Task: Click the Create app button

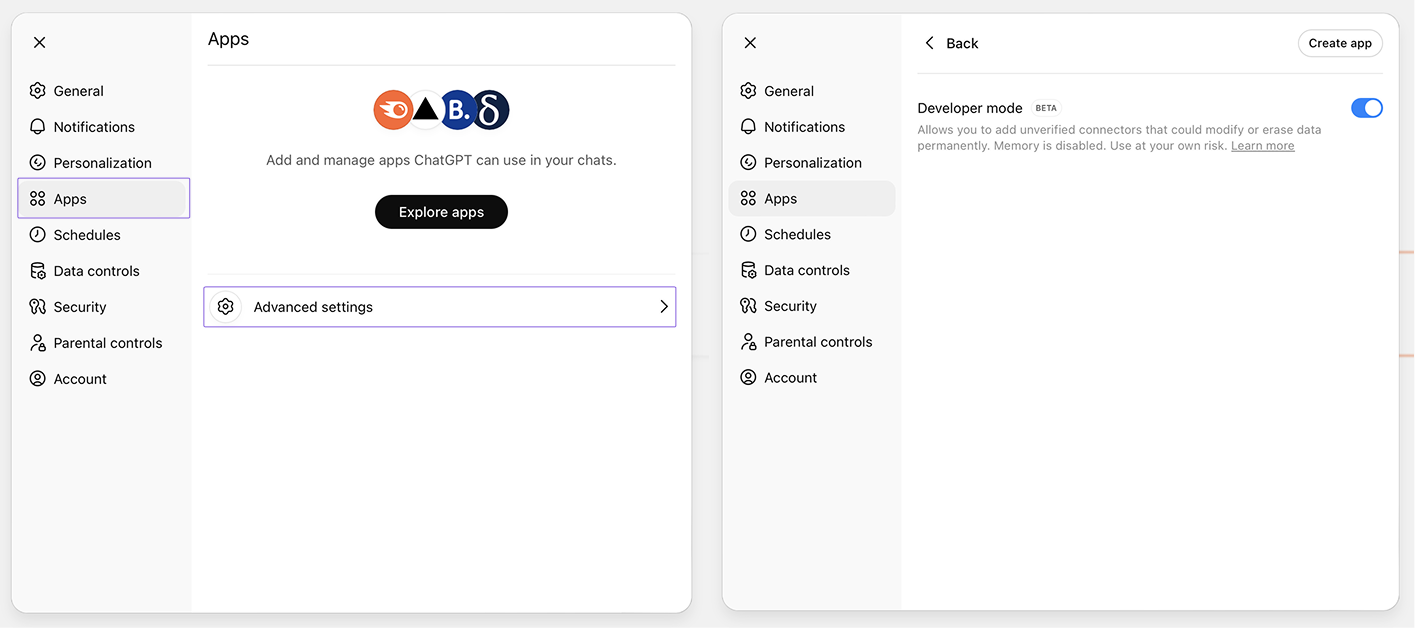Action: (x=1340, y=43)
